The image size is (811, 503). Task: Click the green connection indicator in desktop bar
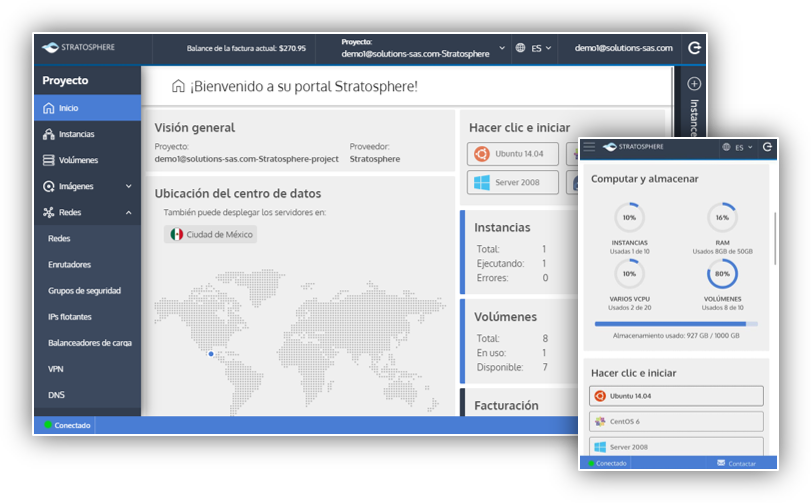[x=48, y=425]
